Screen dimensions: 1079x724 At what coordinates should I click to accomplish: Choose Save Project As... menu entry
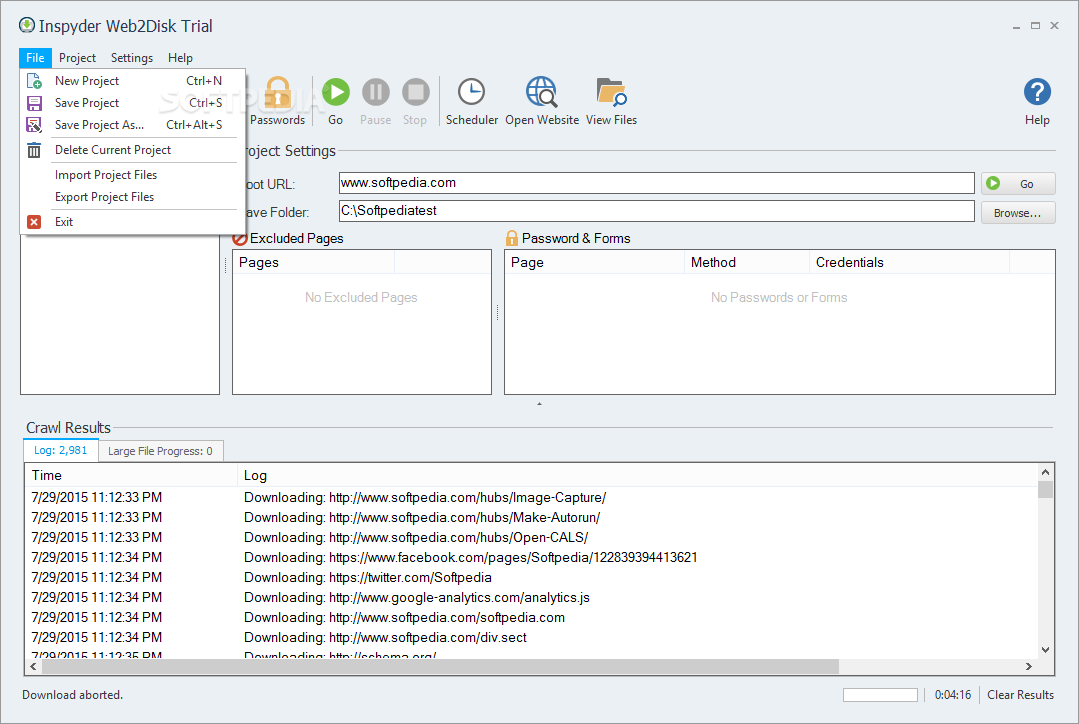click(132, 125)
